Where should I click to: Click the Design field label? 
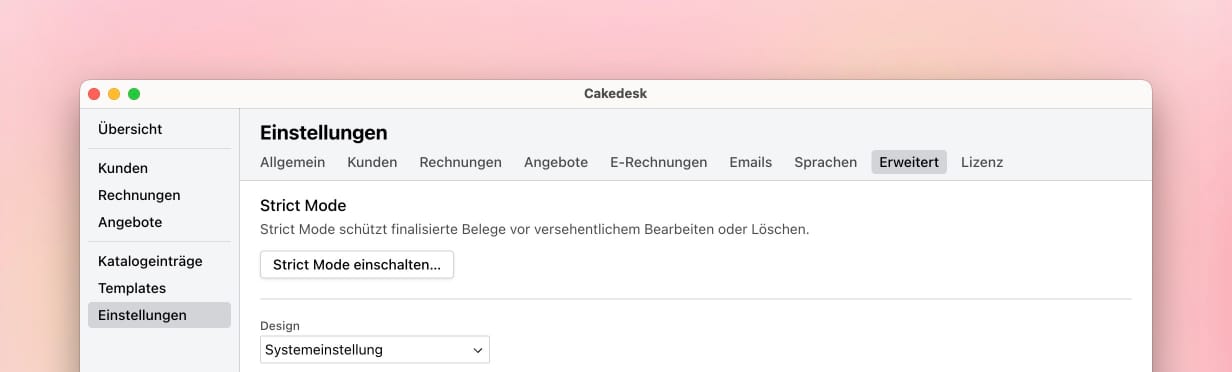280,326
